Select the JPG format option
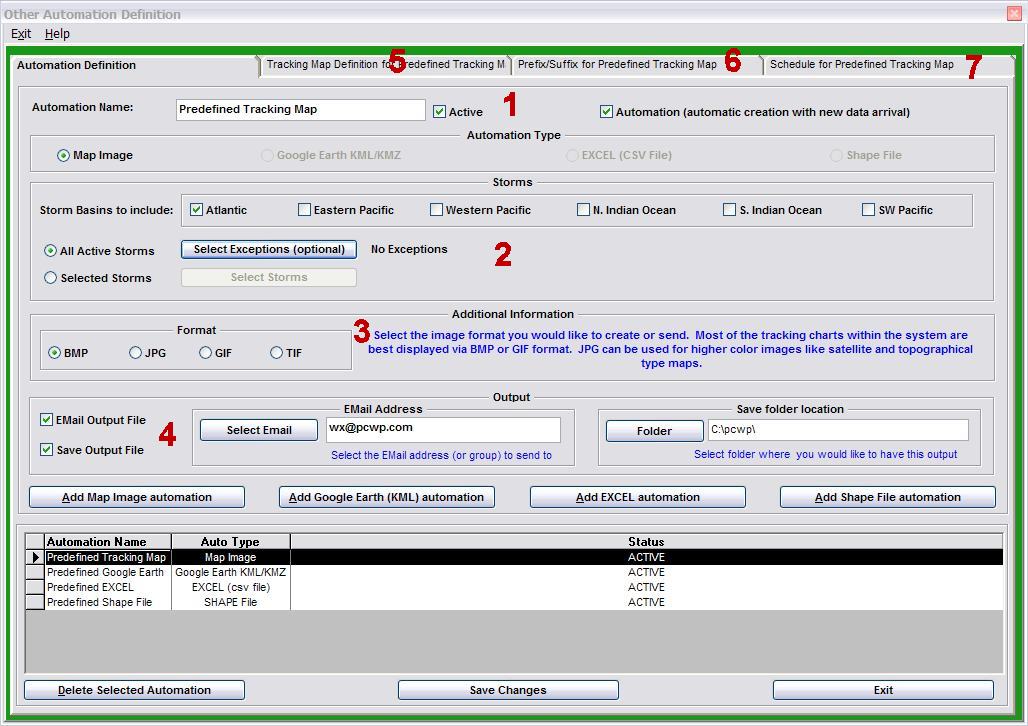This screenshot has width=1028, height=726. (x=135, y=353)
